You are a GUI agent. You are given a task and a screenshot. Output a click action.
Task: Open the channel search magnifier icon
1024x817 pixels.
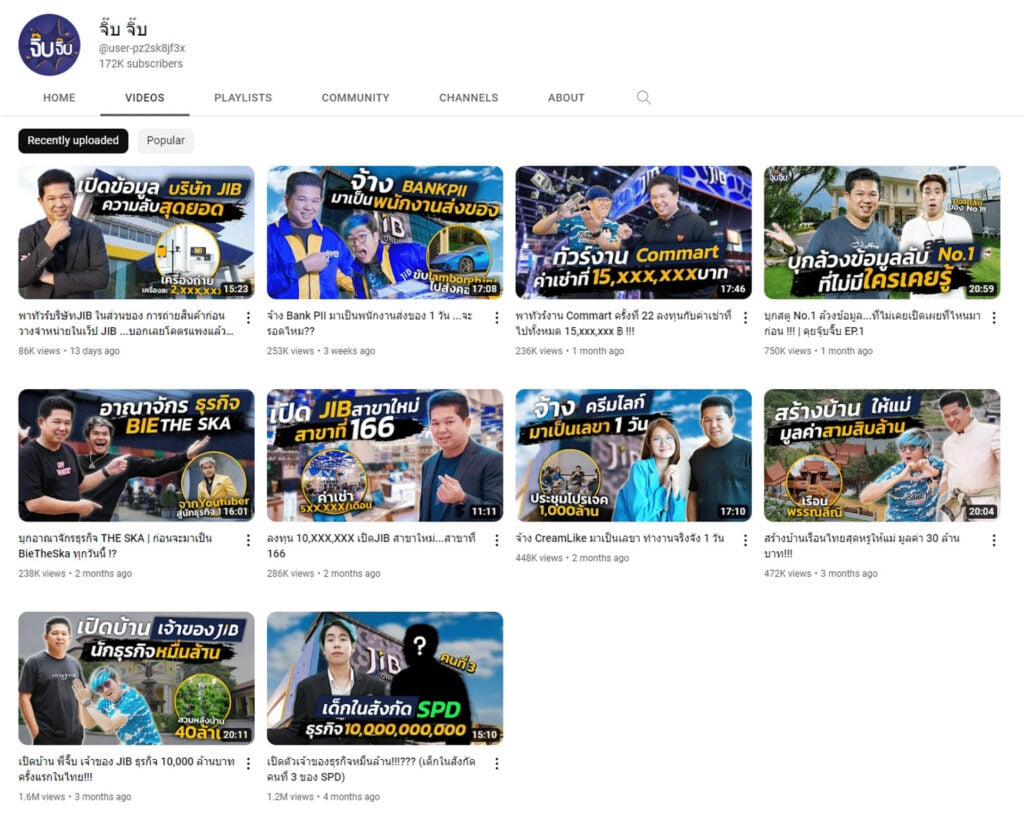pyautogui.click(x=643, y=97)
